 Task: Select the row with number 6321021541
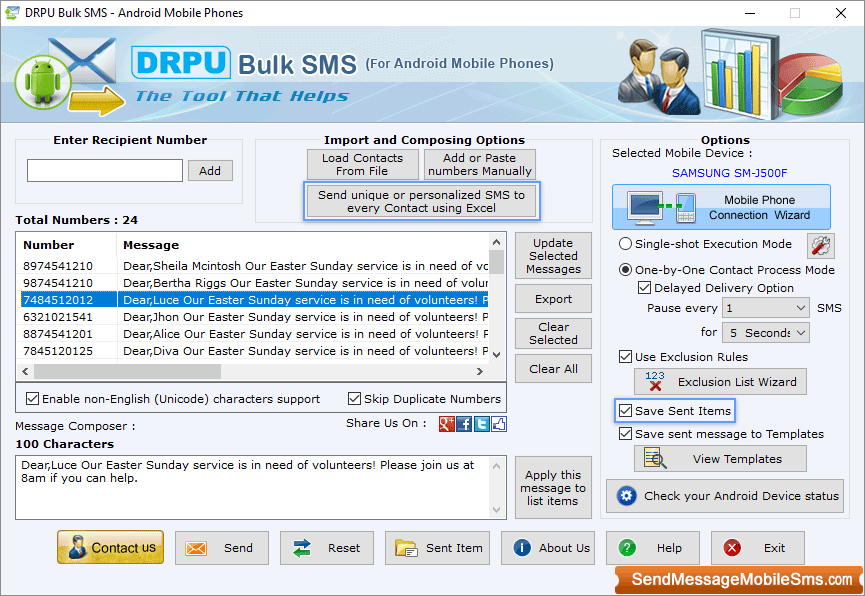point(58,317)
